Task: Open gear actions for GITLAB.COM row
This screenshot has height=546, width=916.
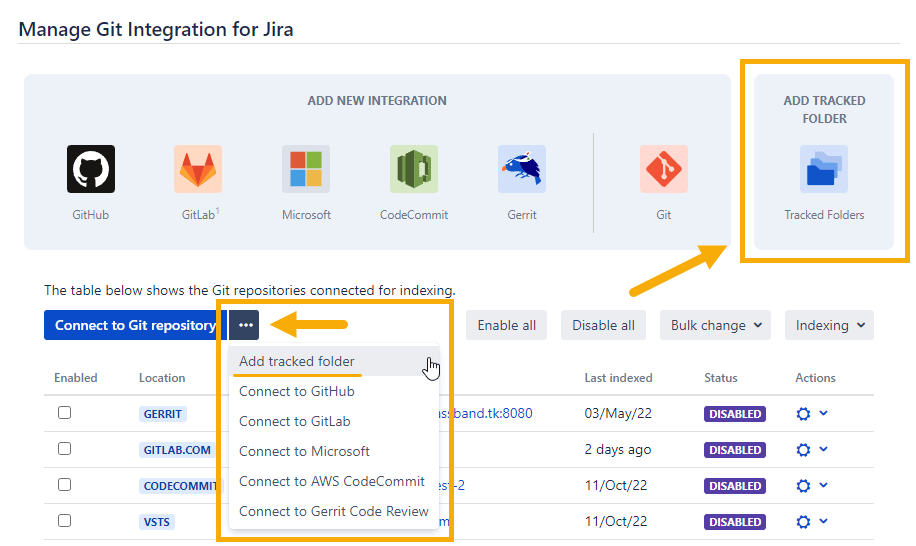Action: pyautogui.click(x=803, y=450)
